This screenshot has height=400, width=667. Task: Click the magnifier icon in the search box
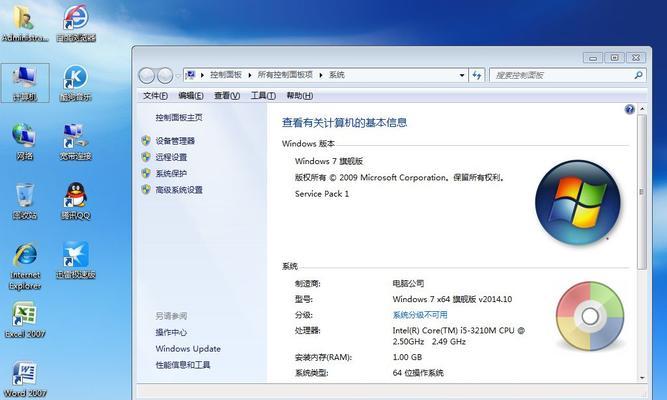point(638,75)
